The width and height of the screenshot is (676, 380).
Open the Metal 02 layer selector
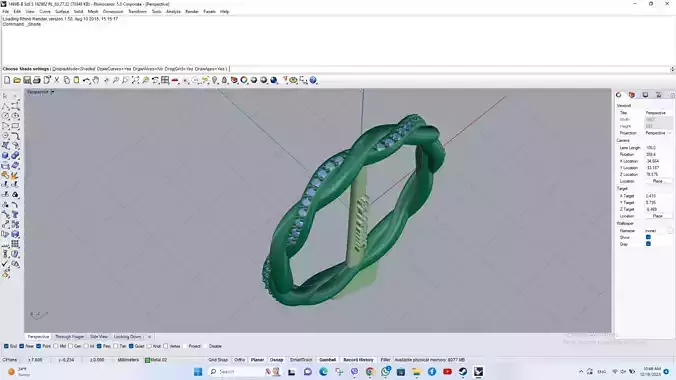click(x=156, y=360)
